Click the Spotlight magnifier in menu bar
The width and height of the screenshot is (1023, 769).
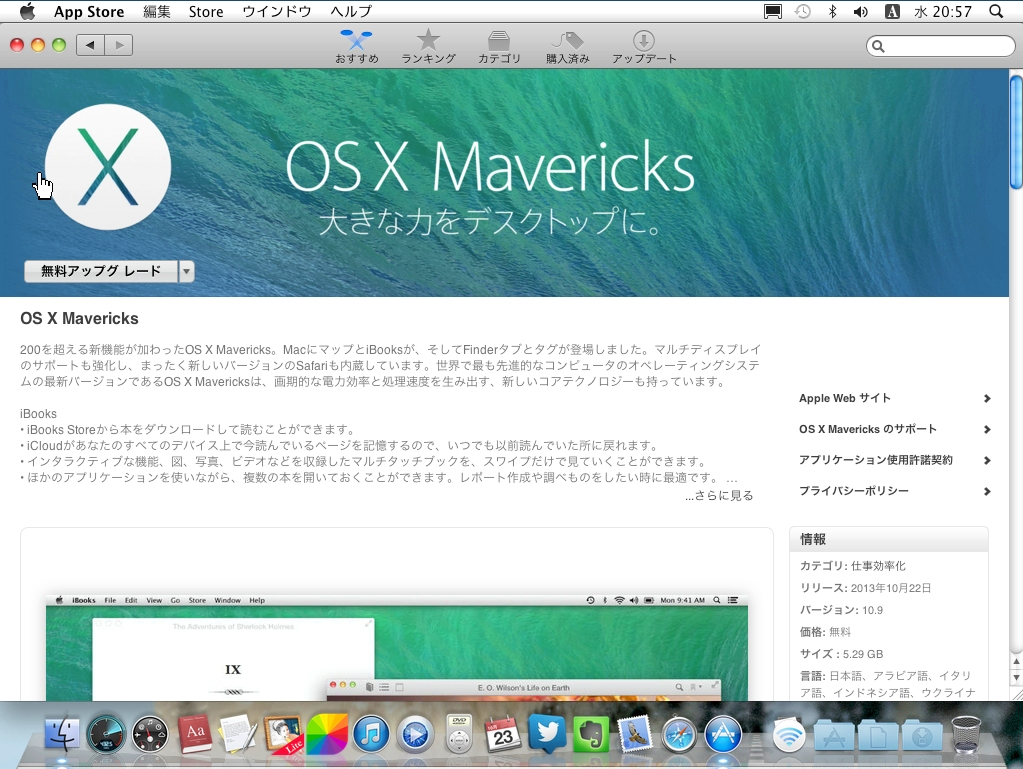[995, 12]
